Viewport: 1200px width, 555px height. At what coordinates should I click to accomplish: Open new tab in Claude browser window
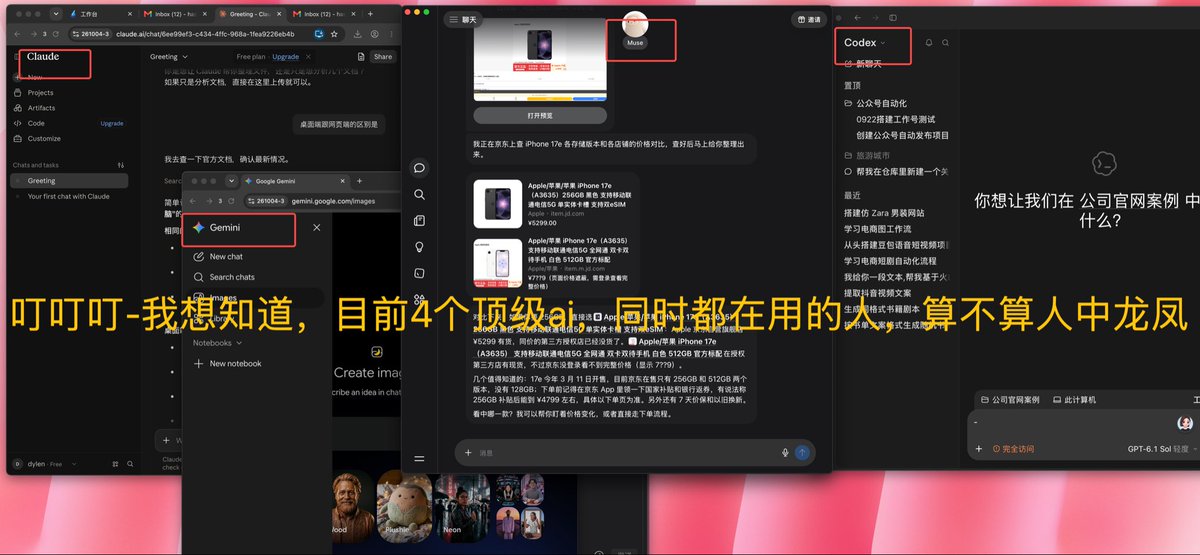[x=371, y=15]
